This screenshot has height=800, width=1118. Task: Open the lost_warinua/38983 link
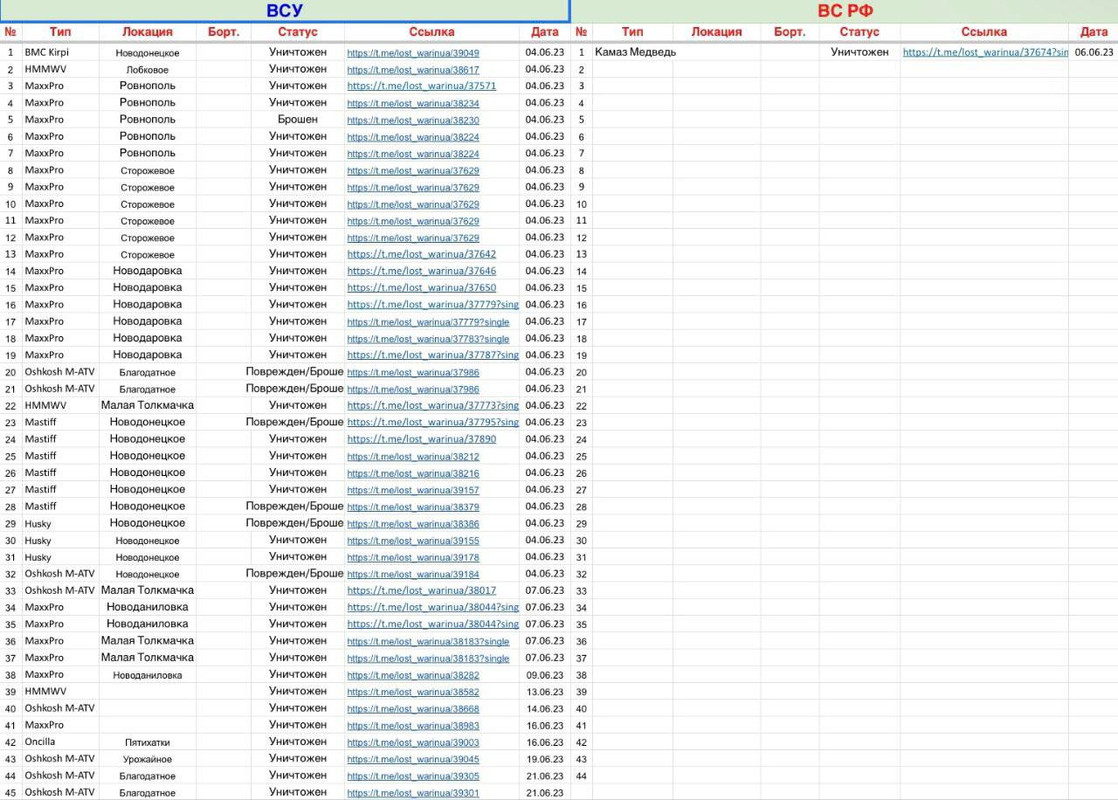(413, 726)
